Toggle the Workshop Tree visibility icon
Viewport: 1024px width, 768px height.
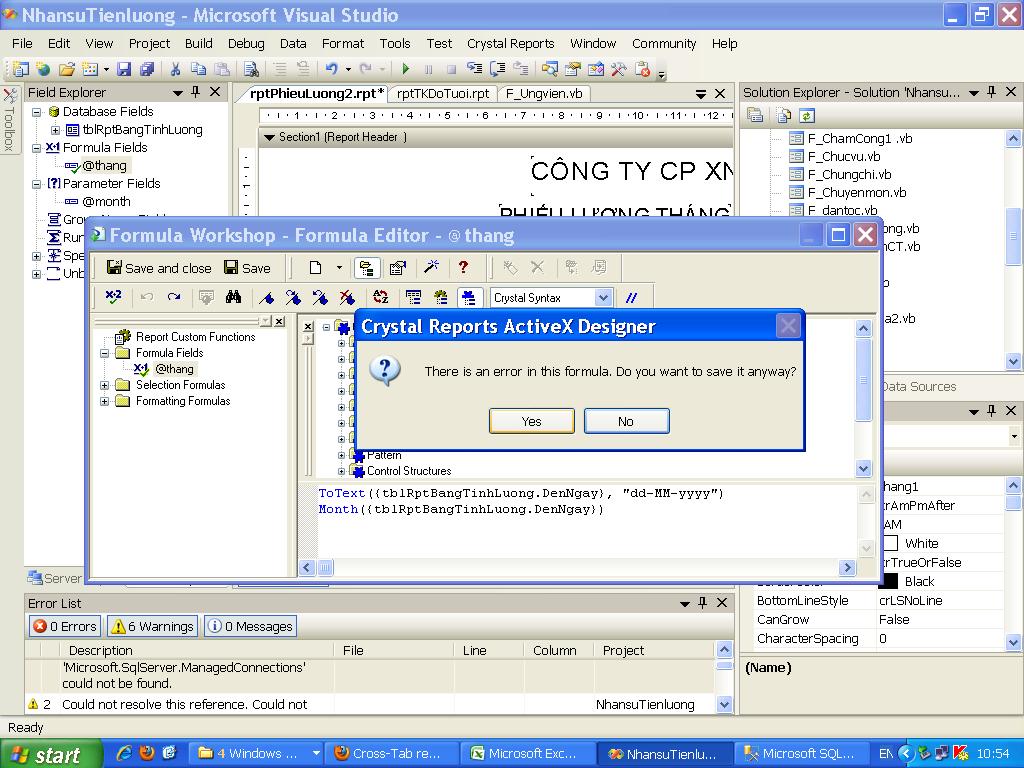(x=367, y=268)
